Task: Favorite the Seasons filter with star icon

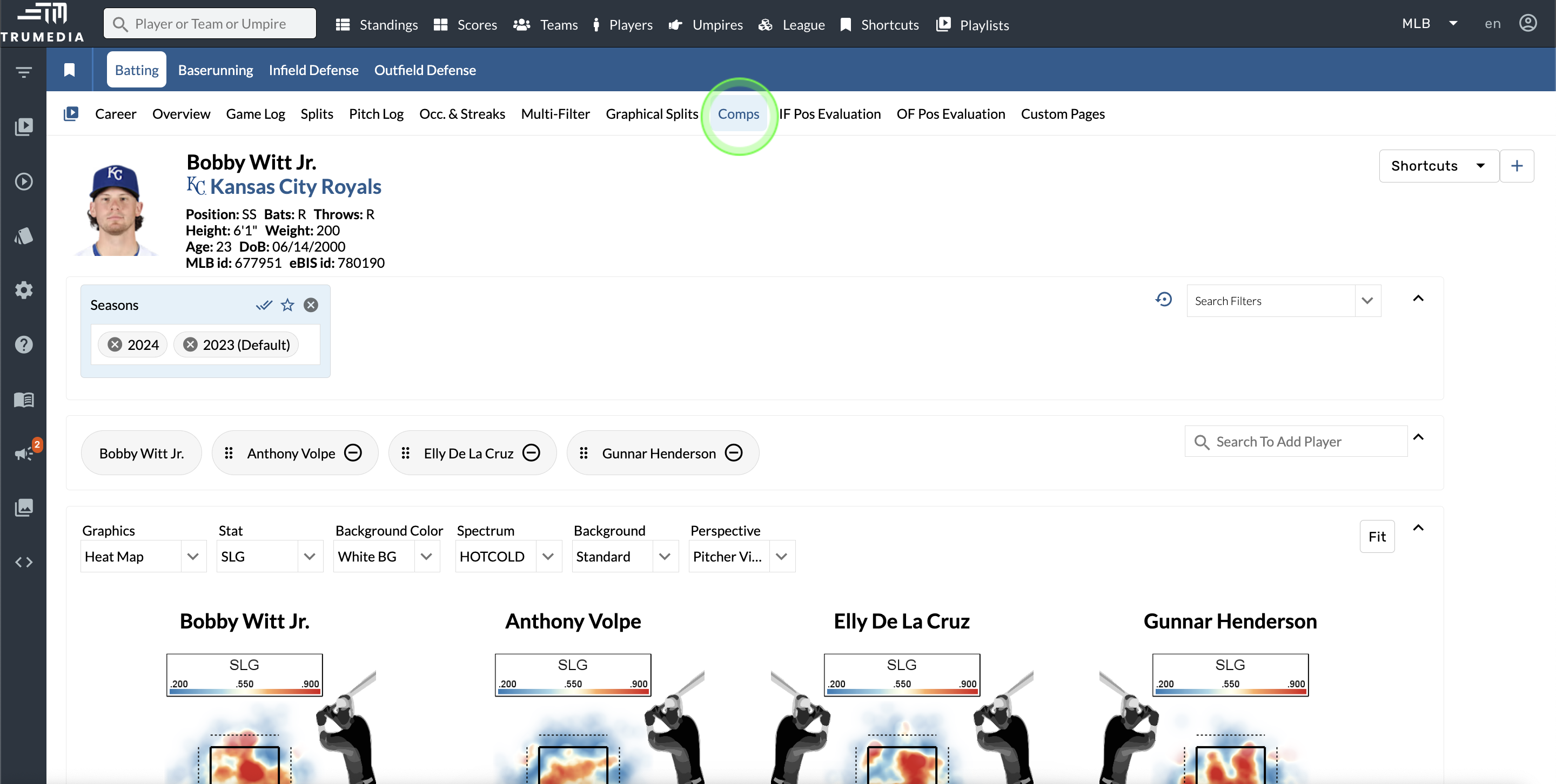Action: pos(287,305)
